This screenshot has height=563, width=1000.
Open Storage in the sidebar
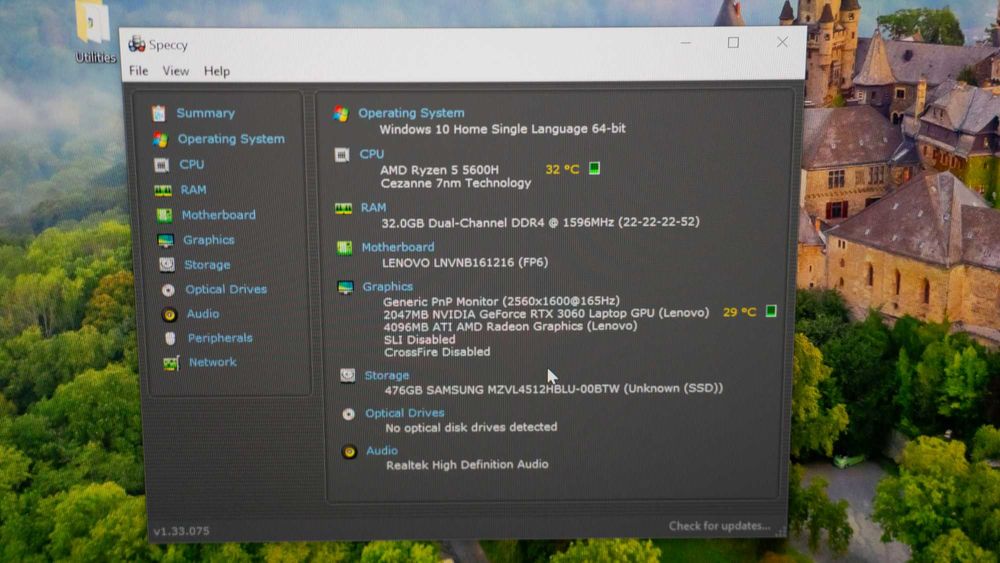(207, 265)
